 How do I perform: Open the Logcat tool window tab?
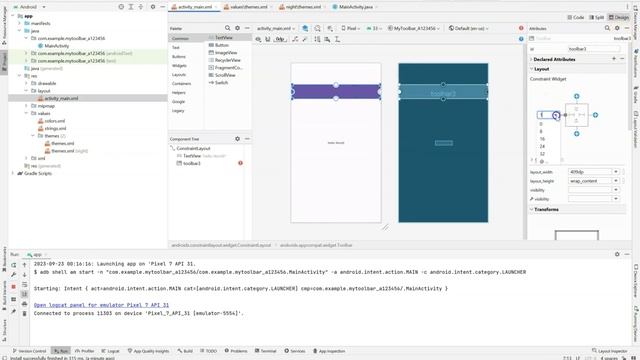point(110,351)
